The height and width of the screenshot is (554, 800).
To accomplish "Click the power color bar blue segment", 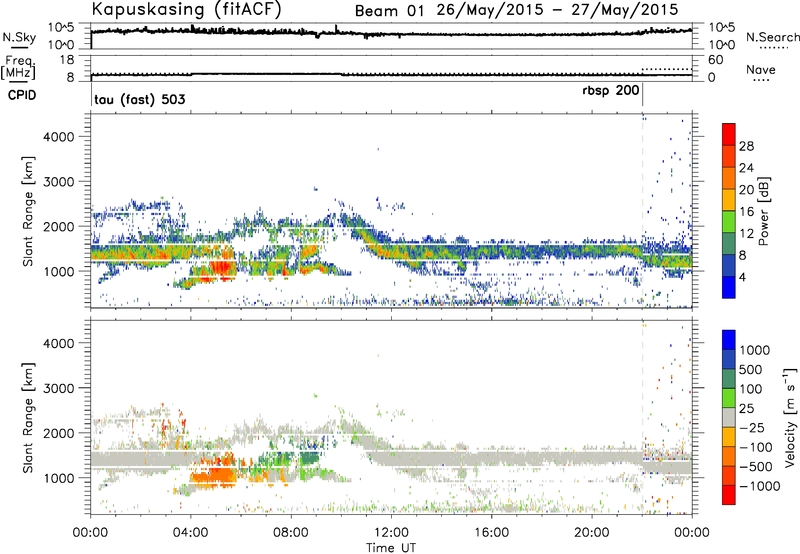I will (x=729, y=287).
